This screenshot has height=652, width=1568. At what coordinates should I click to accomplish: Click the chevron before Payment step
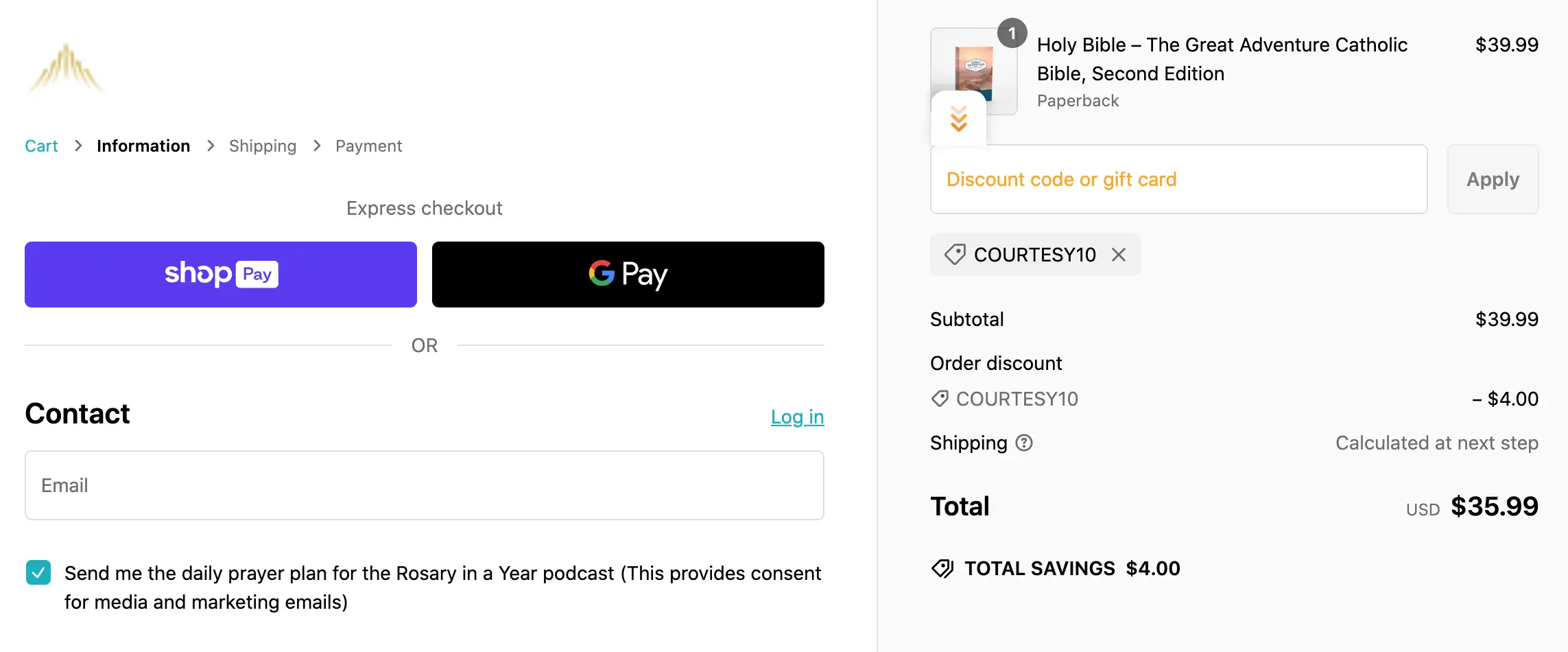tap(316, 146)
